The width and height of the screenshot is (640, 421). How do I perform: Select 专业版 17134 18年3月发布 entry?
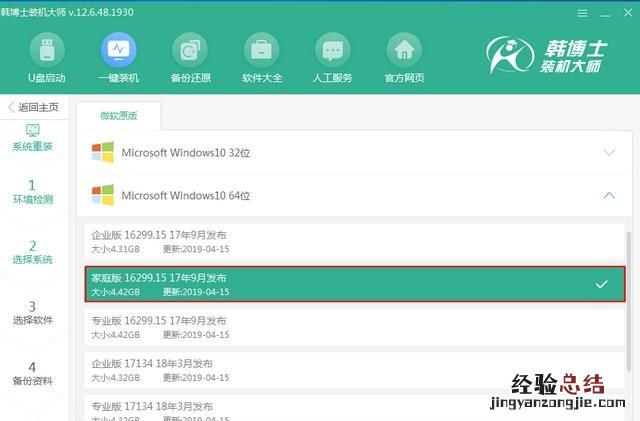(x=354, y=408)
